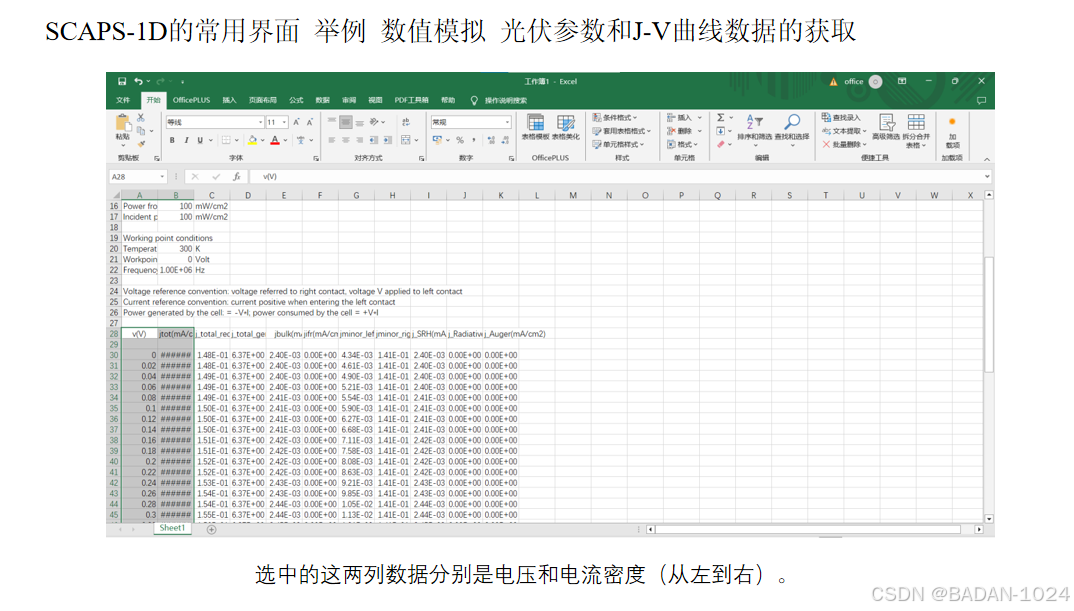Toggle align text left
Viewport: 1074px width, 611px height.
point(332,140)
